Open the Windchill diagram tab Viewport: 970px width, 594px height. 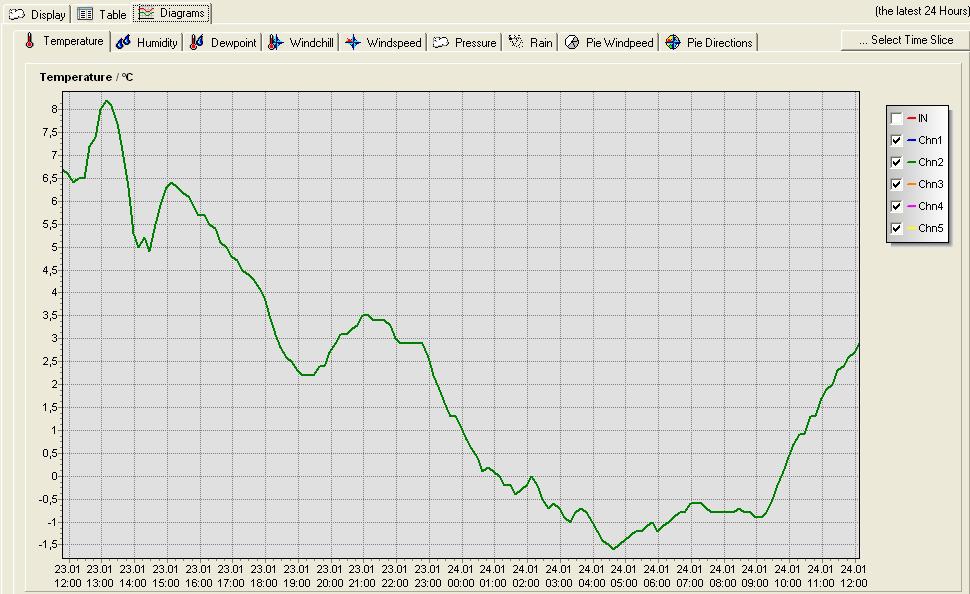(301, 42)
